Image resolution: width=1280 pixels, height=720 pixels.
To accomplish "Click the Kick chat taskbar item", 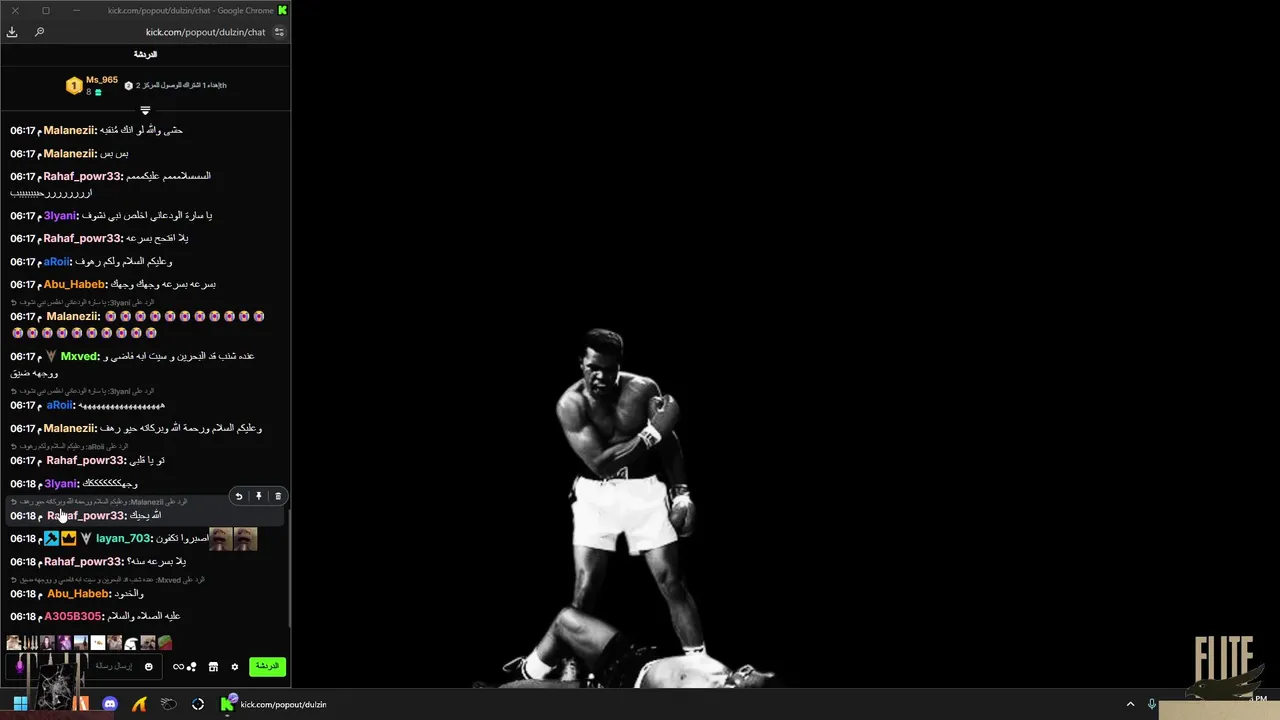I will 274,704.
